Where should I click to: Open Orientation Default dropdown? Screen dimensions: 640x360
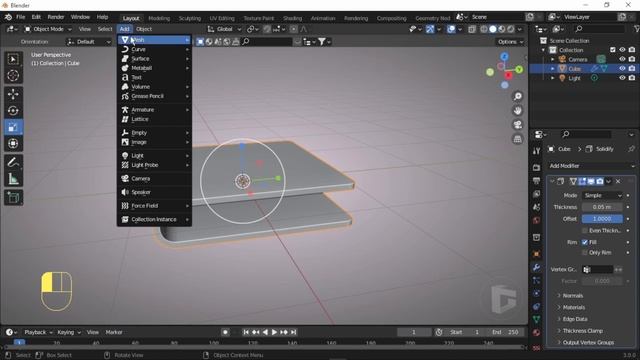tap(89, 42)
